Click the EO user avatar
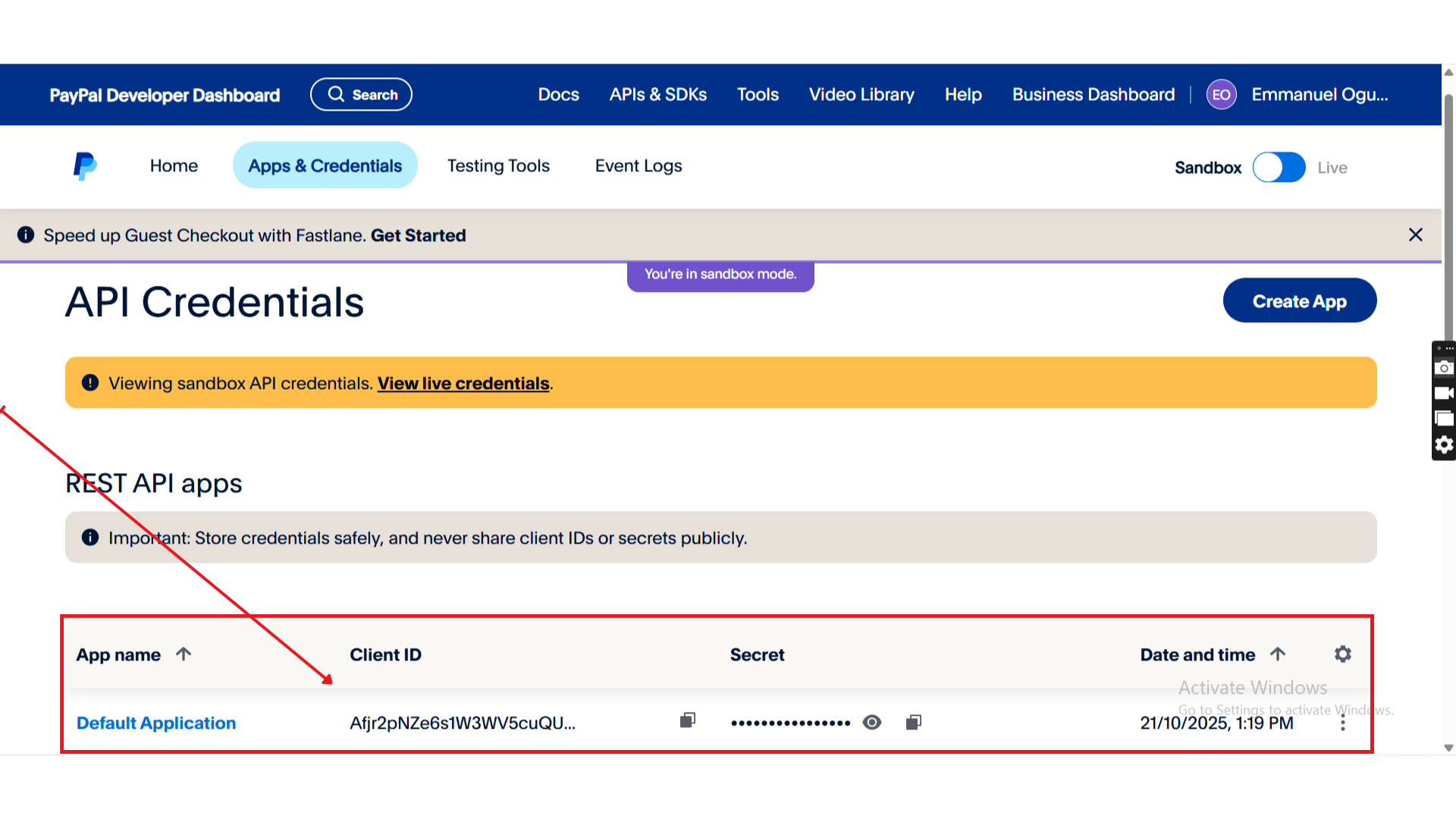This screenshot has width=1456, height=819. [1221, 95]
